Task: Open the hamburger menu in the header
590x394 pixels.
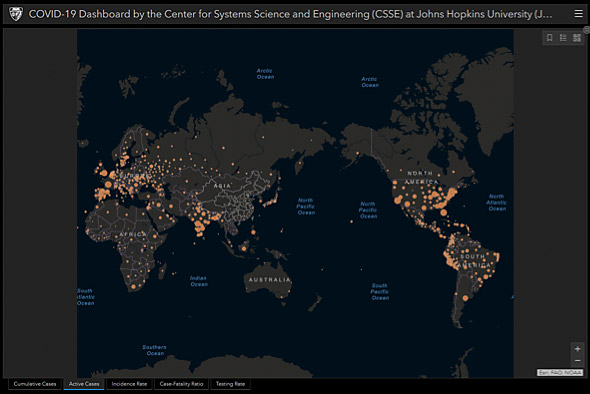Action: 578,14
